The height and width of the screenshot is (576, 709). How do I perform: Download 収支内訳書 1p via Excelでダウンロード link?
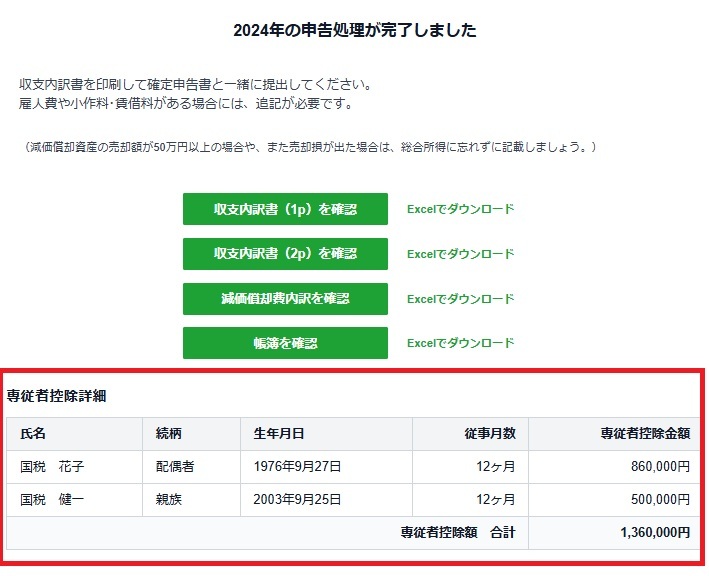[x=460, y=210]
